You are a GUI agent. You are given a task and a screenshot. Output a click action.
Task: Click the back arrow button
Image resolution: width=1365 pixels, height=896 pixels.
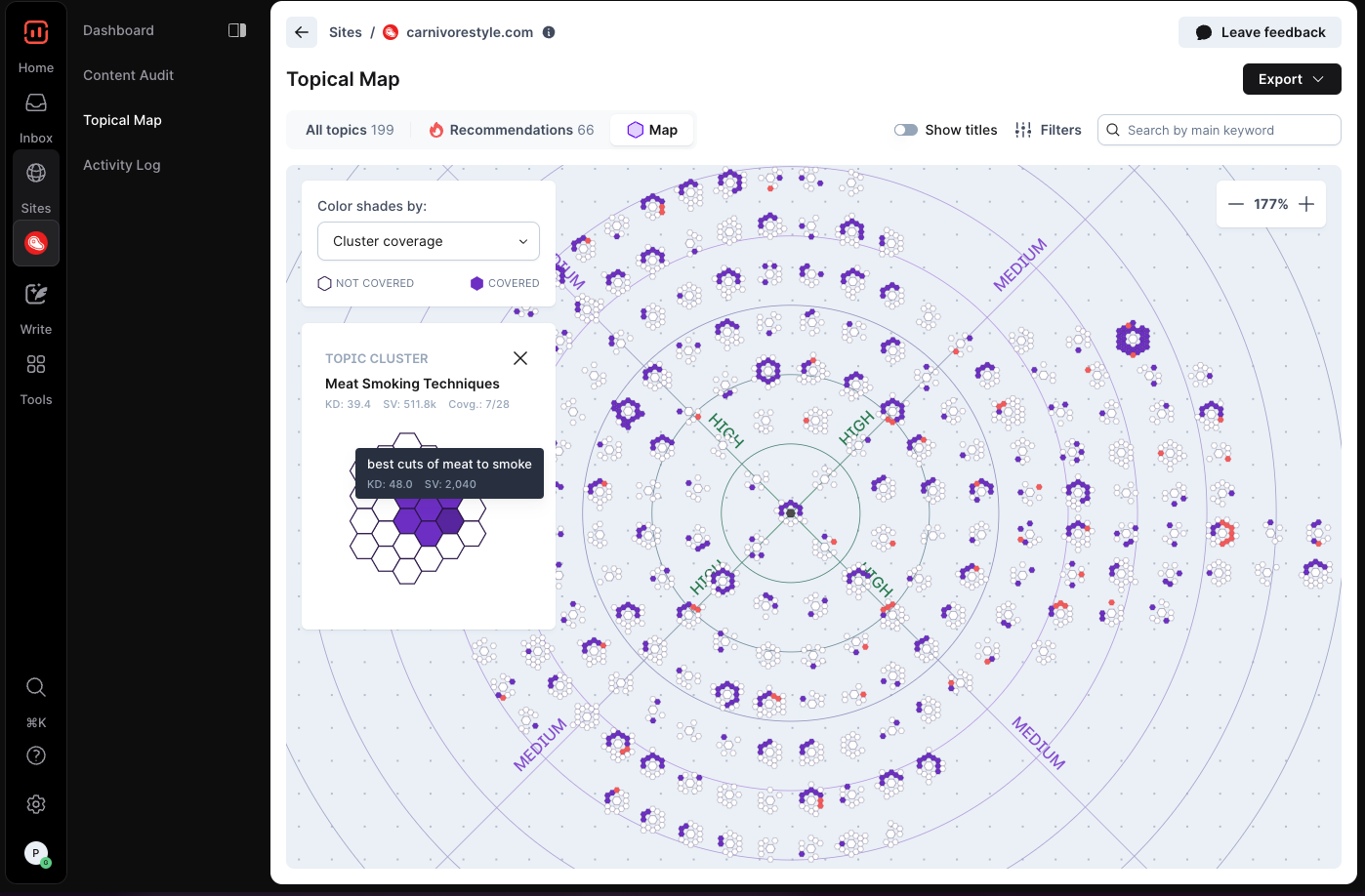(302, 32)
